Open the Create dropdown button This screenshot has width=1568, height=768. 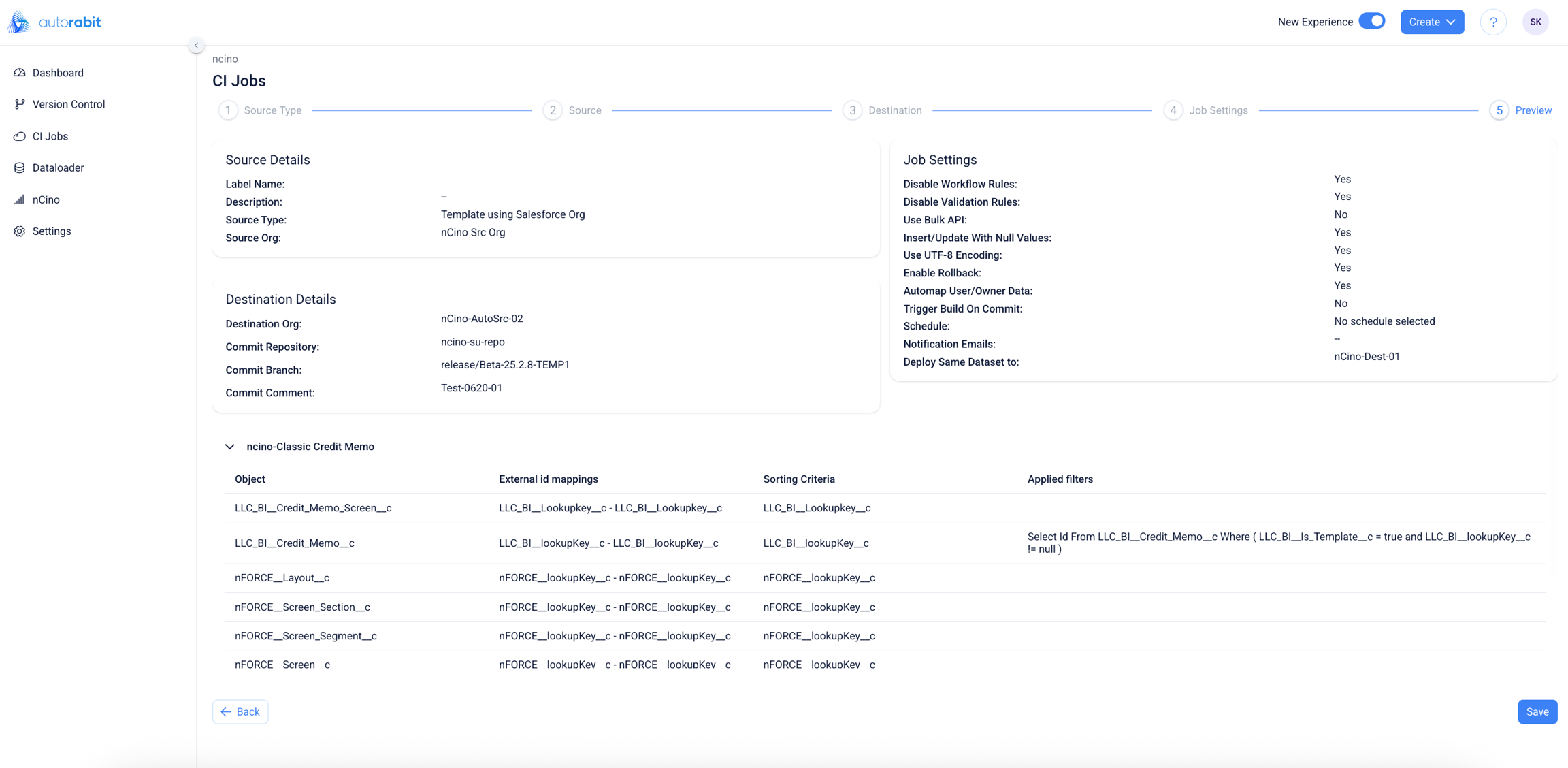click(x=1432, y=22)
